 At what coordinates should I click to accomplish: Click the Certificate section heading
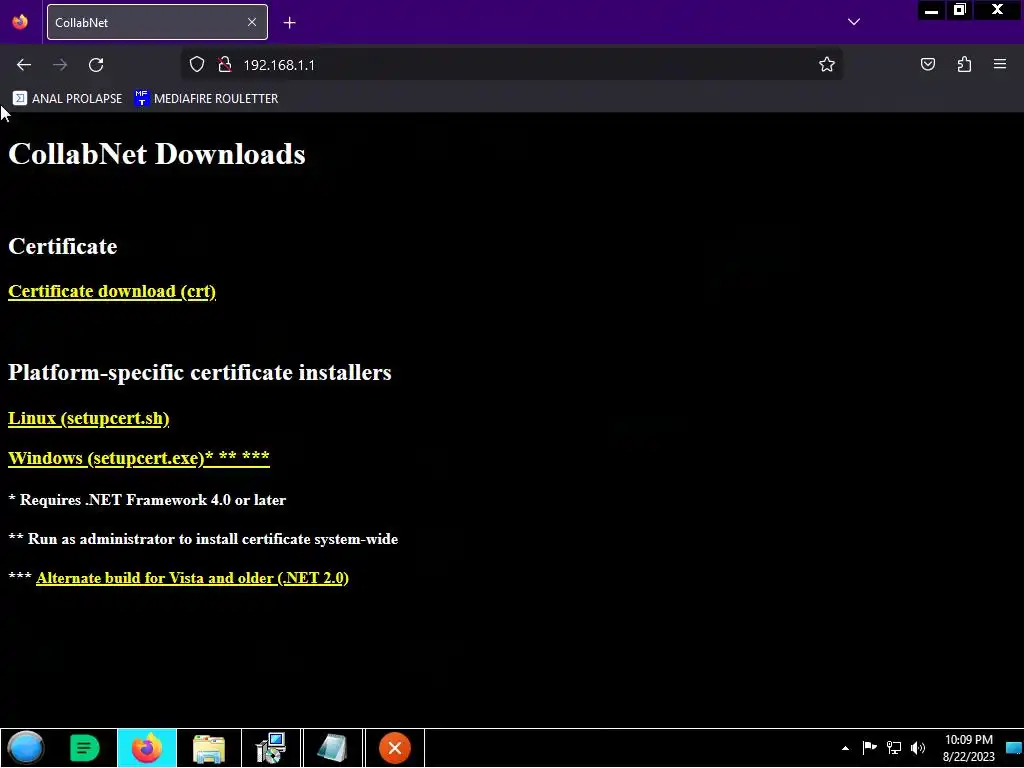coord(63,246)
